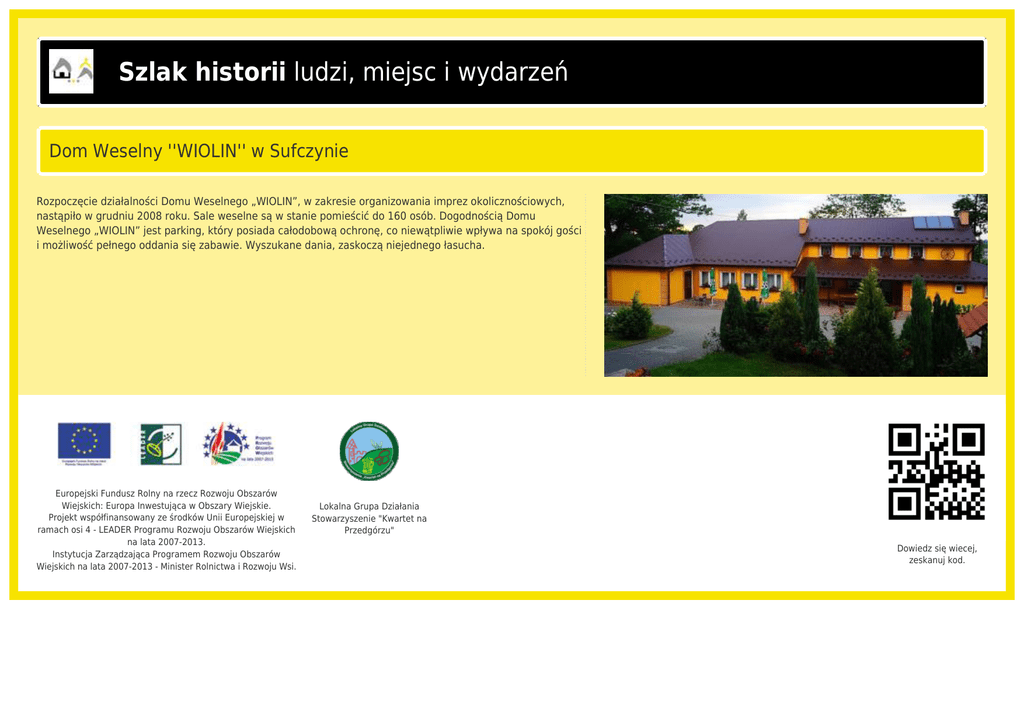1024x725 pixels.
Task: Select the "Dom Weselny ''WIOLIN'' w Sufczynie" heading
Action: [x=199, y=151]
